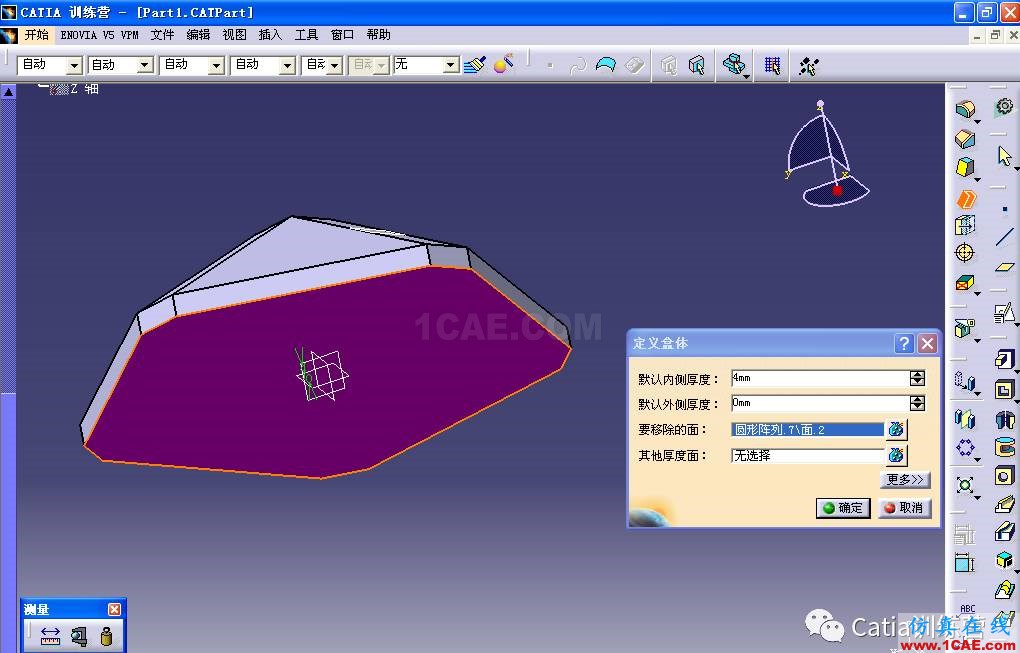Select the rib tool
This screenshot has width=1020, height=653.
(x=1004, y=504)
